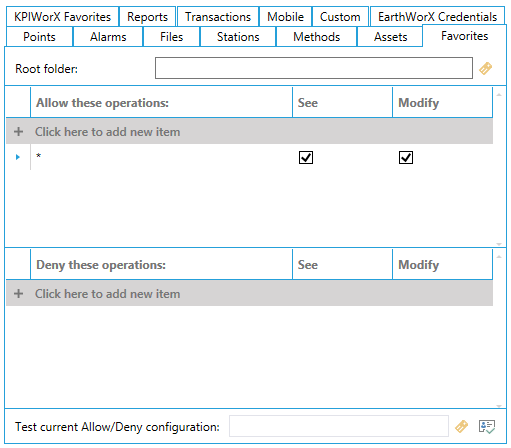Click plus icon in Deny operations list
The width and height of the screenshot is (511, 448).
tap(19, 294)
